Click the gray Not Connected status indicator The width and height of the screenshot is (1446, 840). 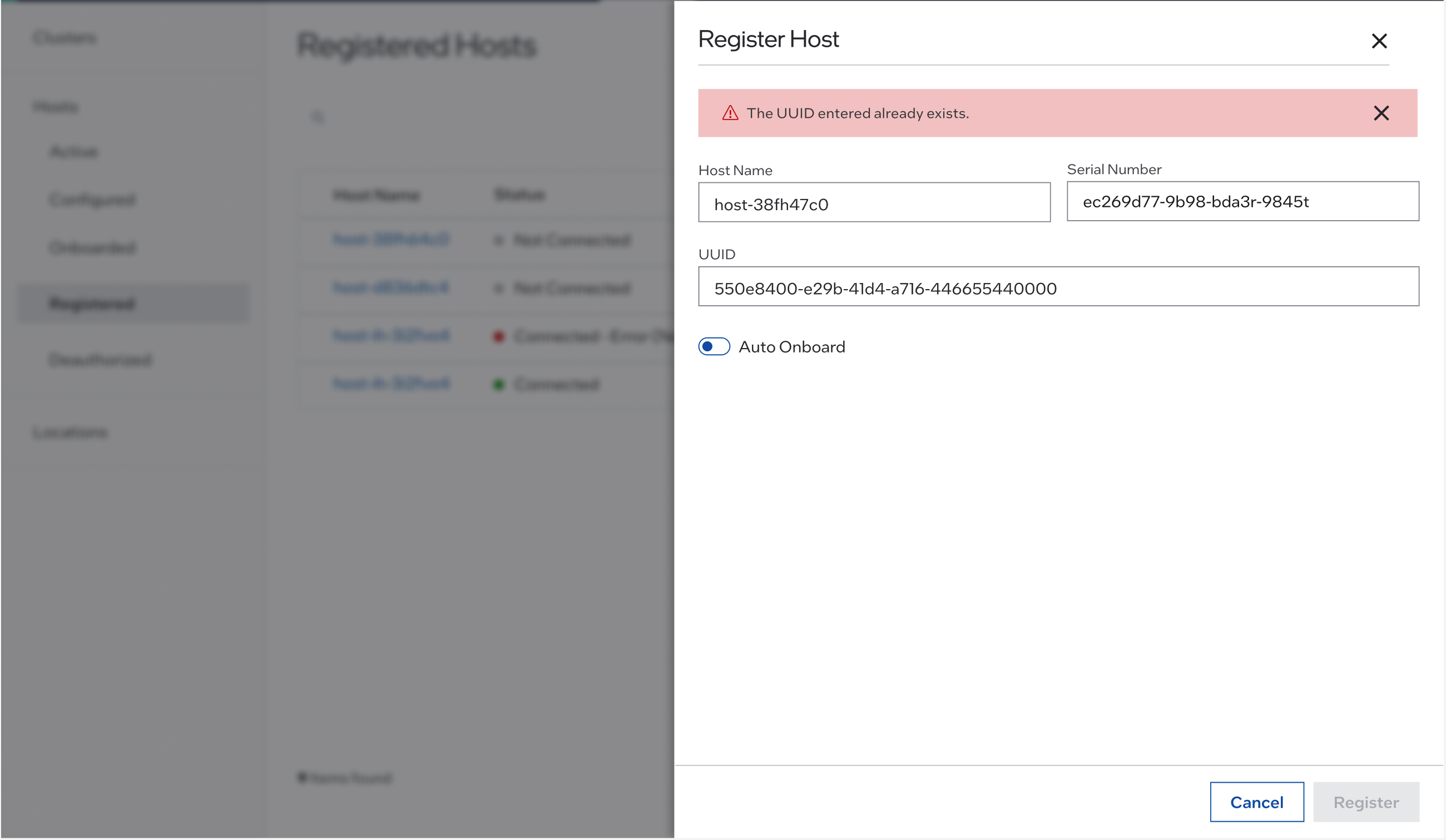pyautogui.click(x=499, y=241)
